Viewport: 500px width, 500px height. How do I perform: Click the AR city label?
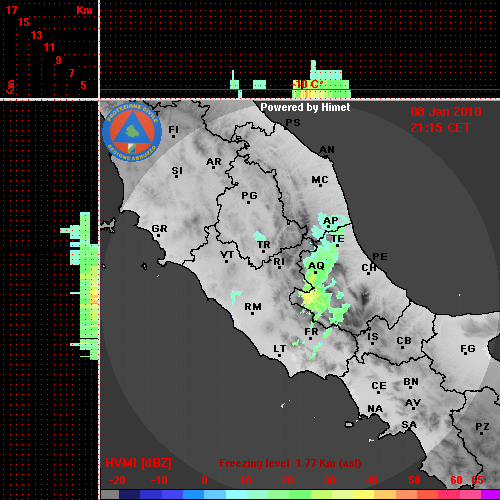tap(214, 162)
